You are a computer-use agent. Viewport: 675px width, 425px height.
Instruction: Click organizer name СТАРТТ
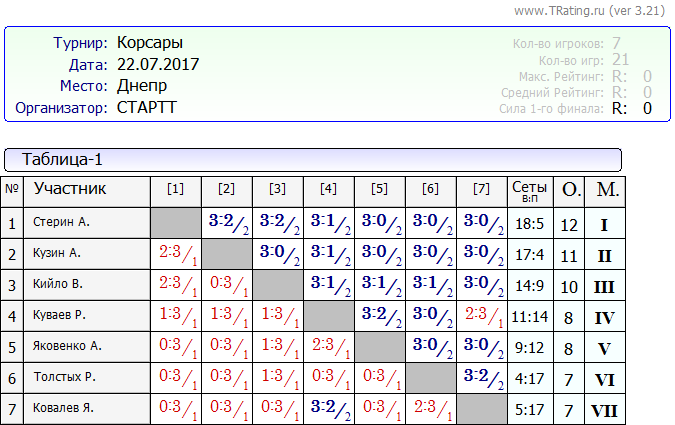[146, 107]
